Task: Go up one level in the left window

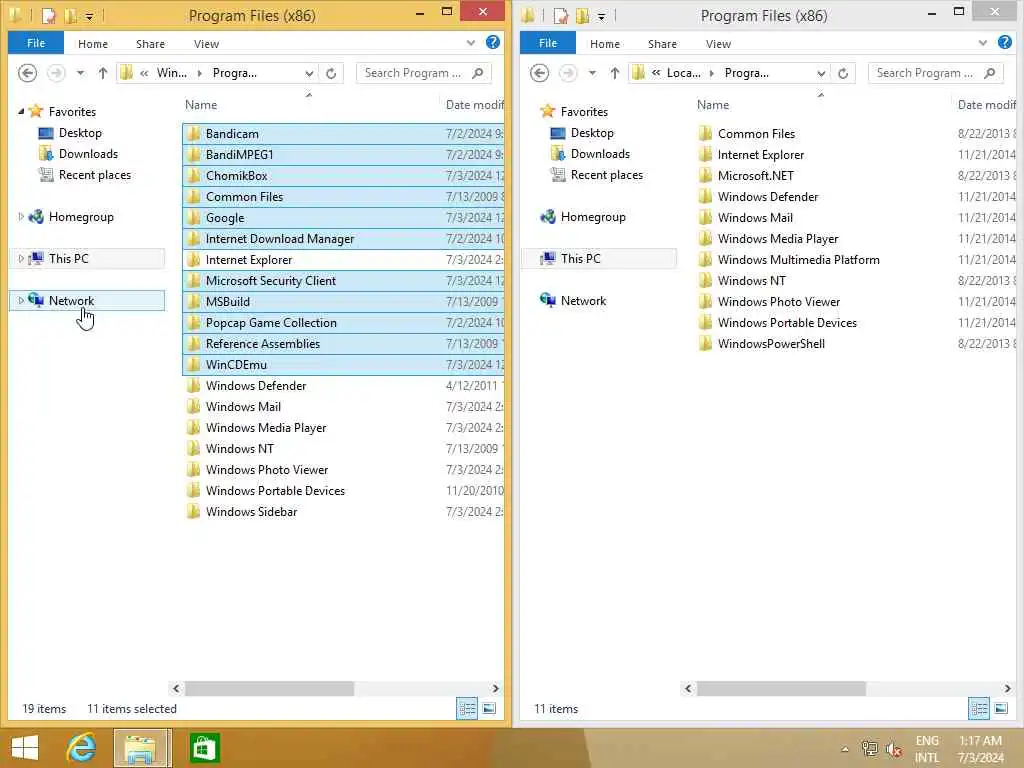Action: [103, 73]
